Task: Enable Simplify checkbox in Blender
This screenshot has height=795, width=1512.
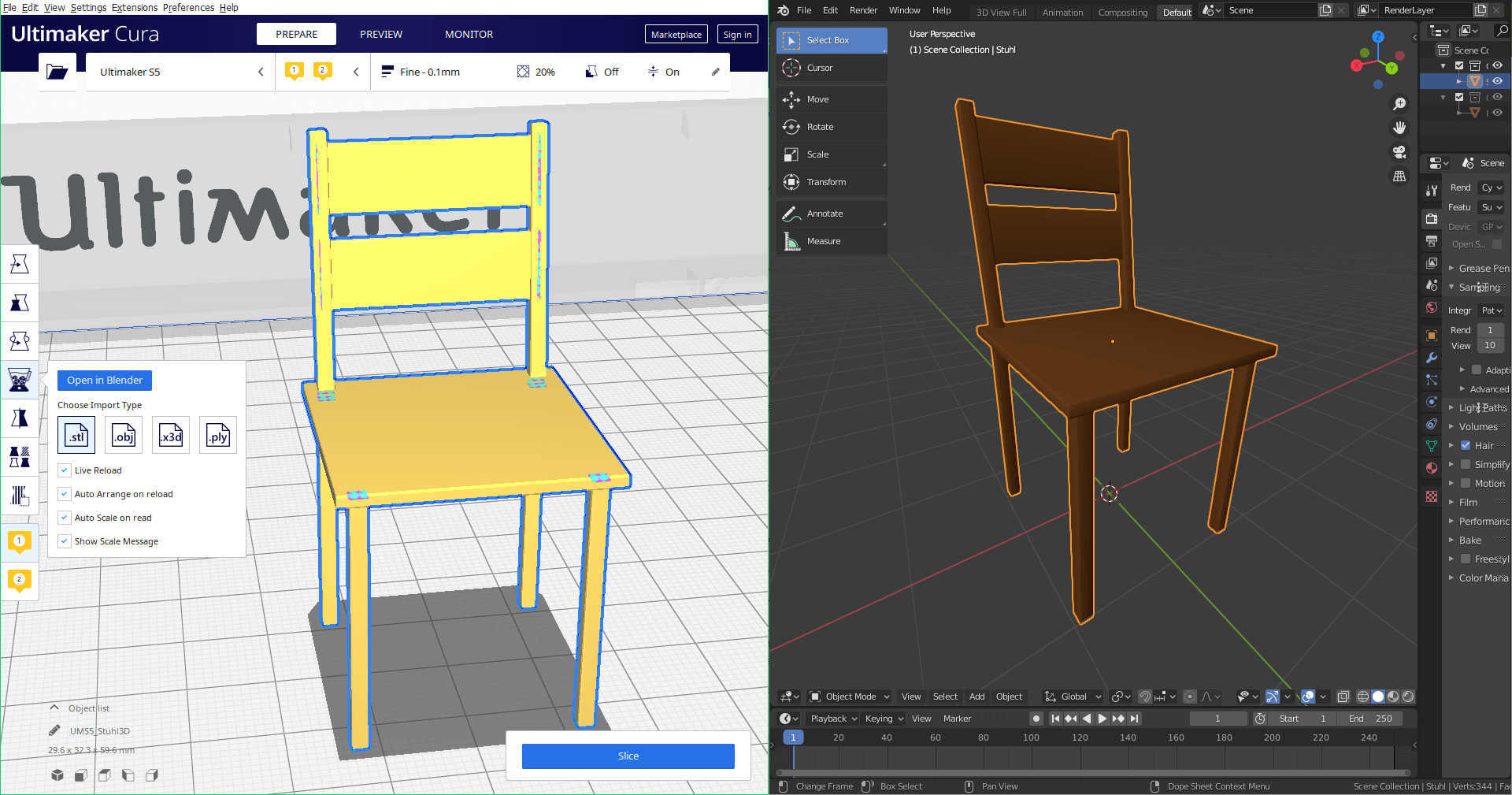Action: click(x=1466, y=464)
